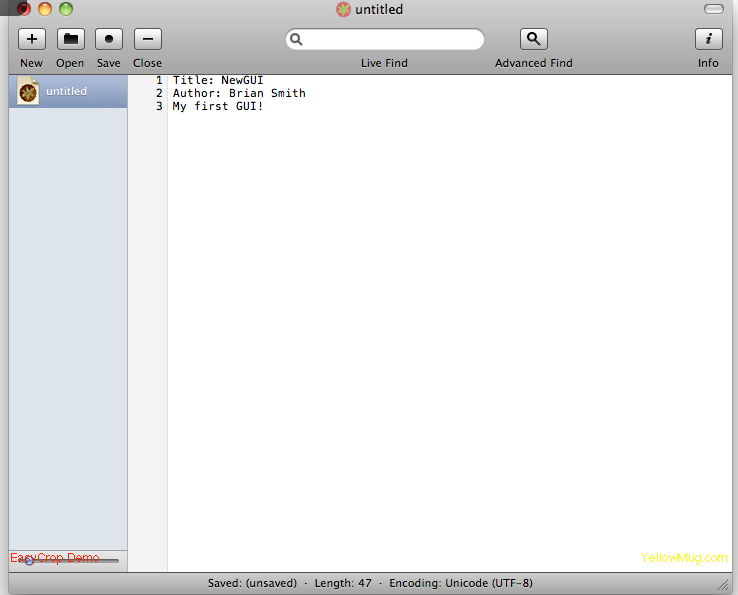Select the untitled document in the sidebar
738x595 pixels.
pos(67,91)
